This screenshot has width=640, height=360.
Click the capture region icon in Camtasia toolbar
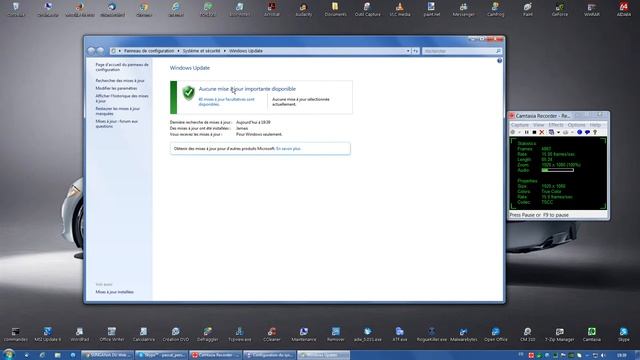point(551,132)
